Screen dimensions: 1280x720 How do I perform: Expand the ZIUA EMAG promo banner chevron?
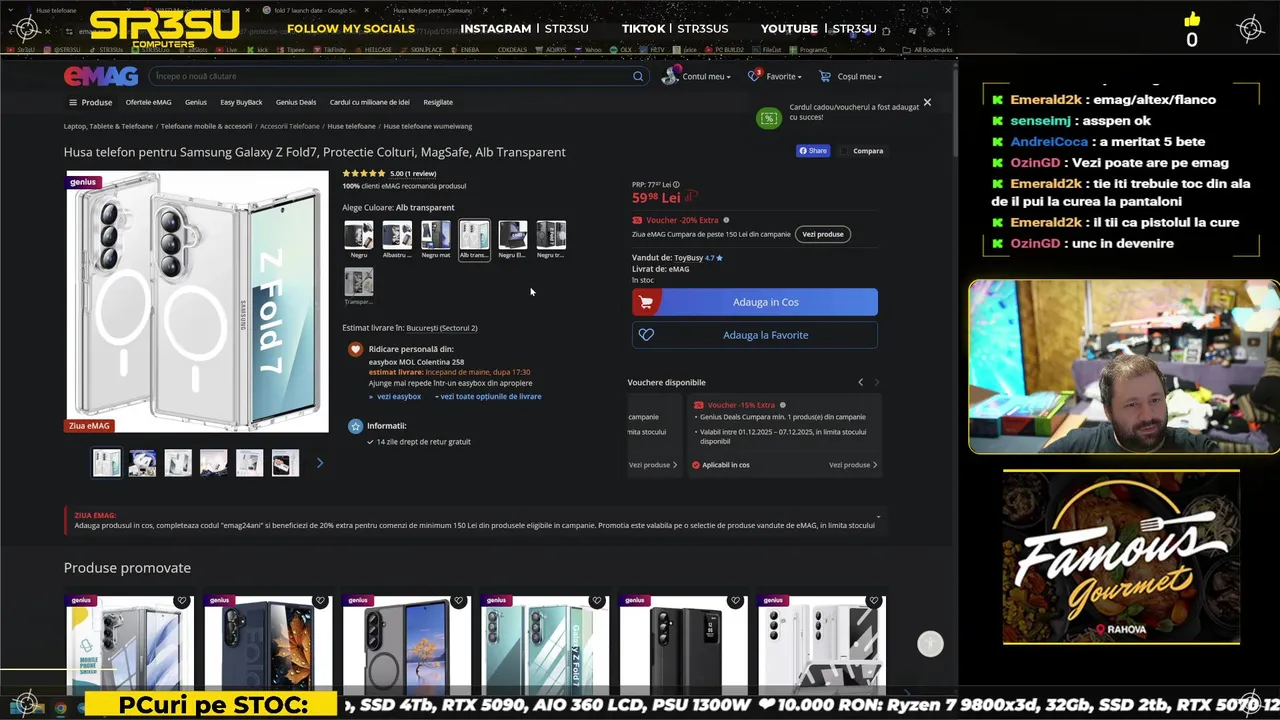[x=878, y=517]
